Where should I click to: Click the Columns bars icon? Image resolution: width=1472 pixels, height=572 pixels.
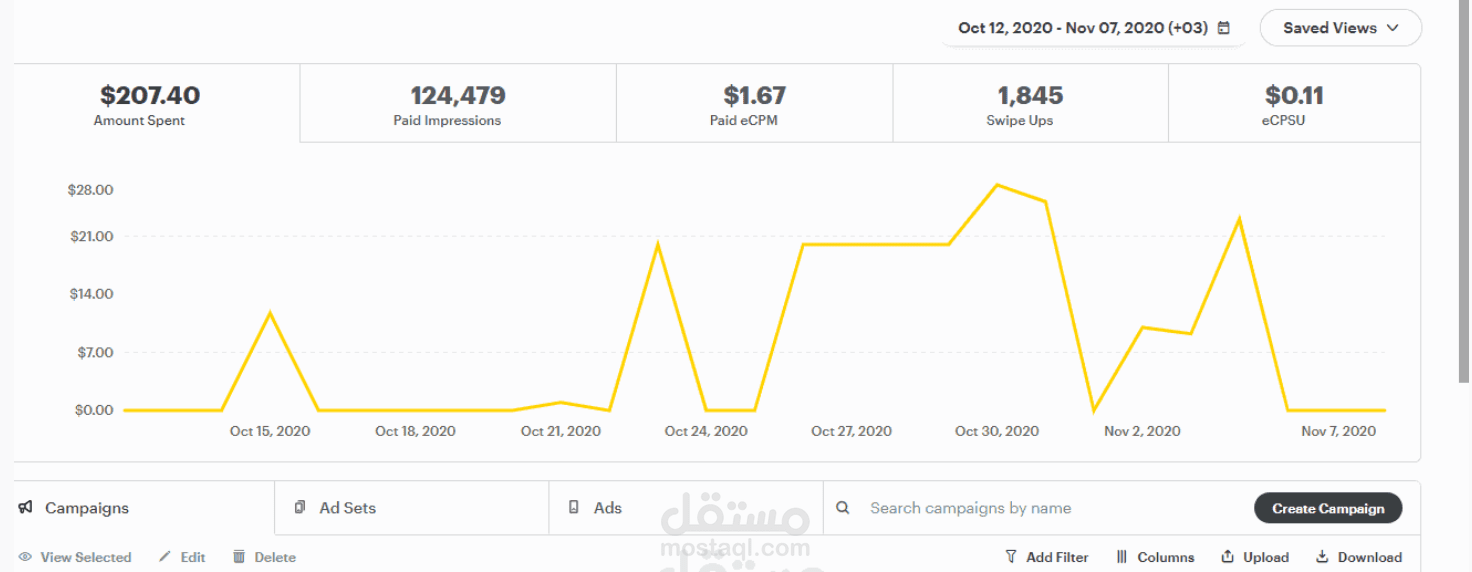coord(1122,557)
